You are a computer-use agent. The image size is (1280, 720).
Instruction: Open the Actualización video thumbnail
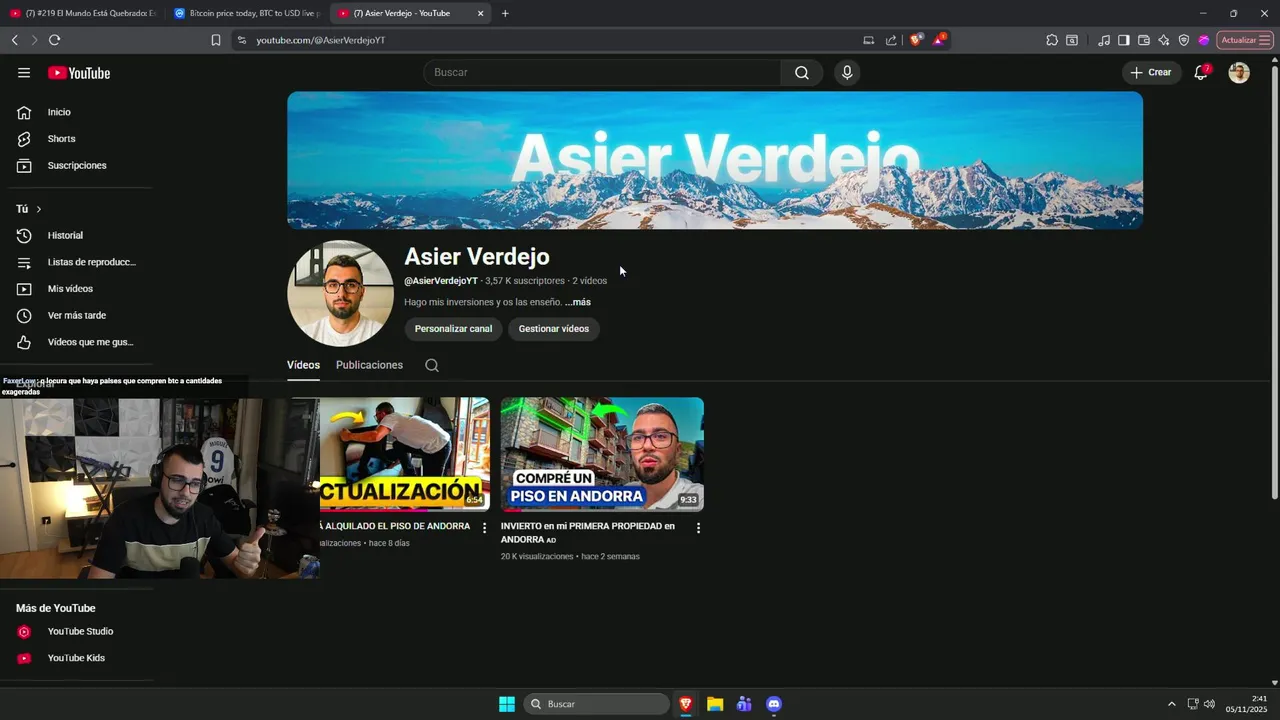[x=404, y=454]
